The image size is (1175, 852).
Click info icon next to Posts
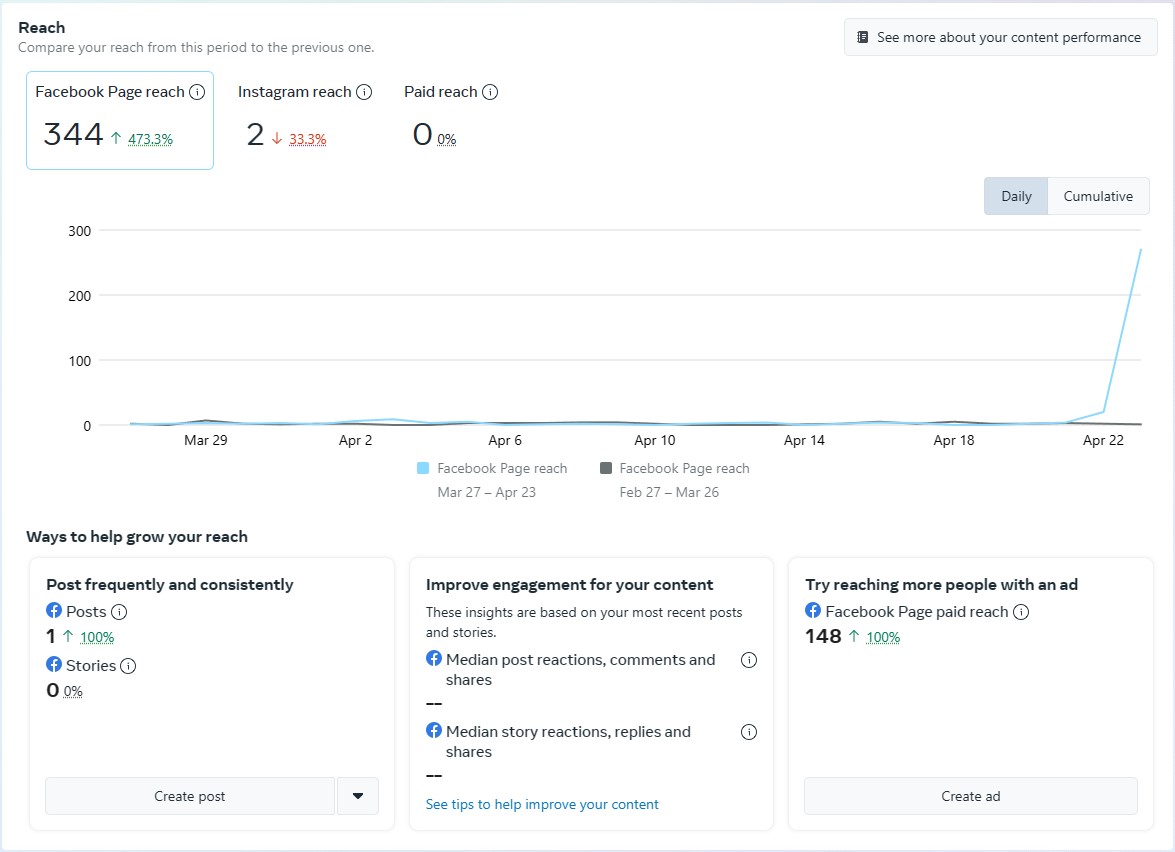119,612
